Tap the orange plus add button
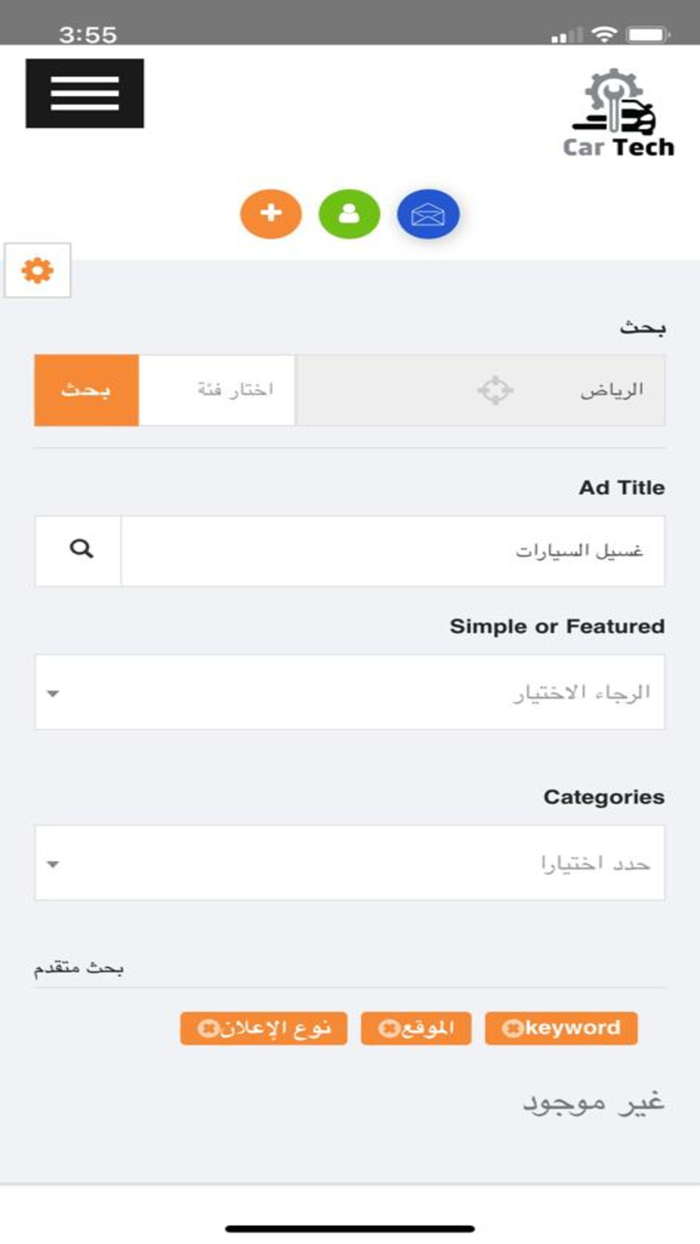The height and width of the screenshot is (1244, 700). (x=270, y=213)
